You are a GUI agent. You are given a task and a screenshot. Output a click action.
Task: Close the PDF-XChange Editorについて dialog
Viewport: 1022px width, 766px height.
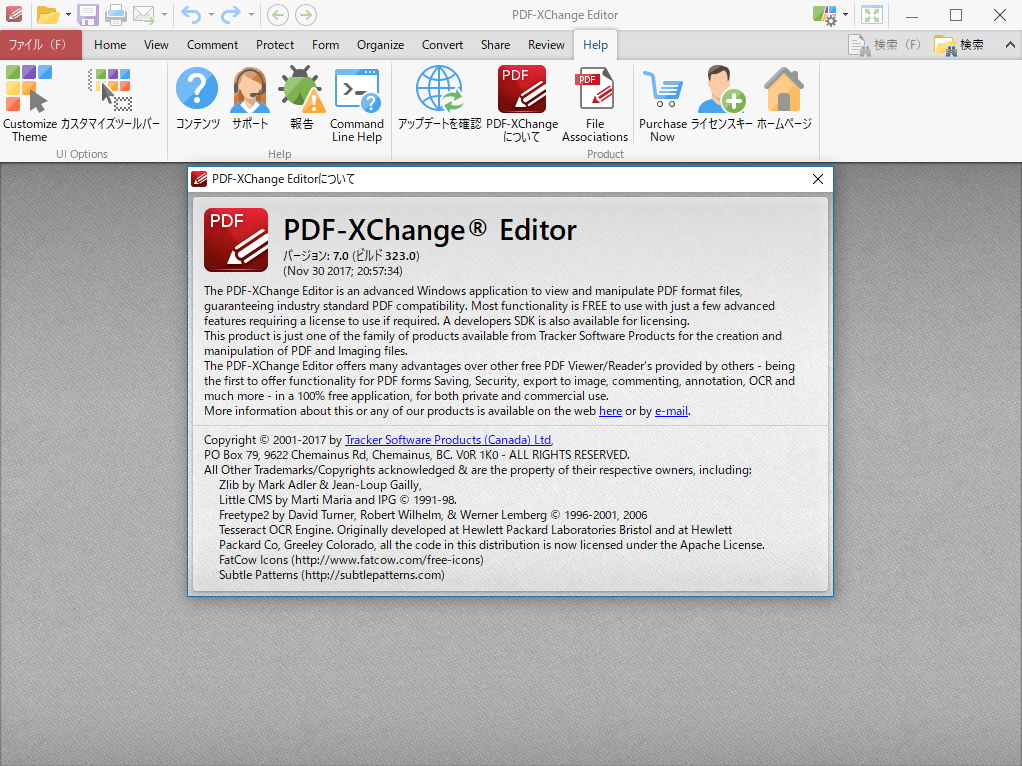click(818, 179)
